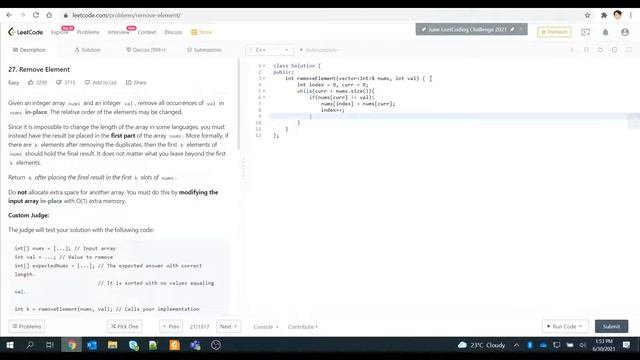Open Problems in the top navigation
The height and width of the screenshot is (360, 640).
88,32
